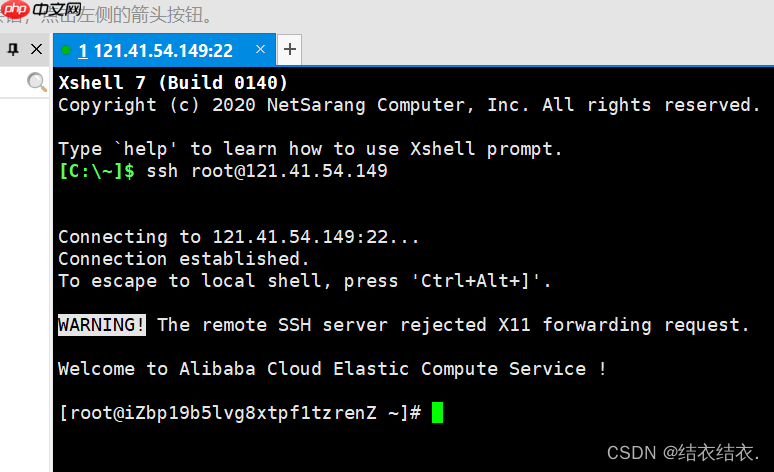Click the Xshell 7 (Build 0140) heading

[173, 82]
